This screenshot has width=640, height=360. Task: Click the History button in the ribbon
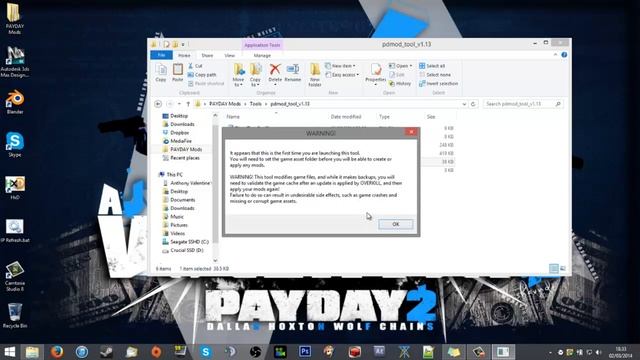[x=400, y=83]
